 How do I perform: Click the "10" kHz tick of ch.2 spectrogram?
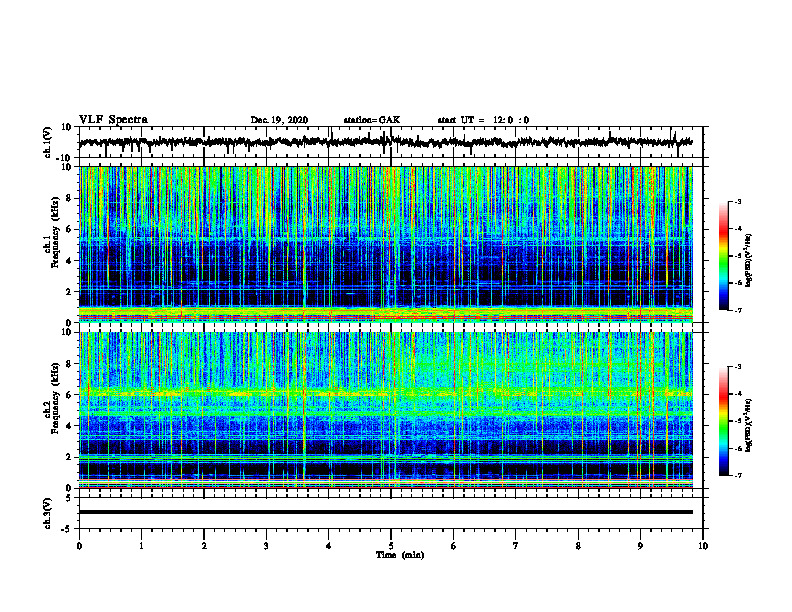tap(67, 332)
